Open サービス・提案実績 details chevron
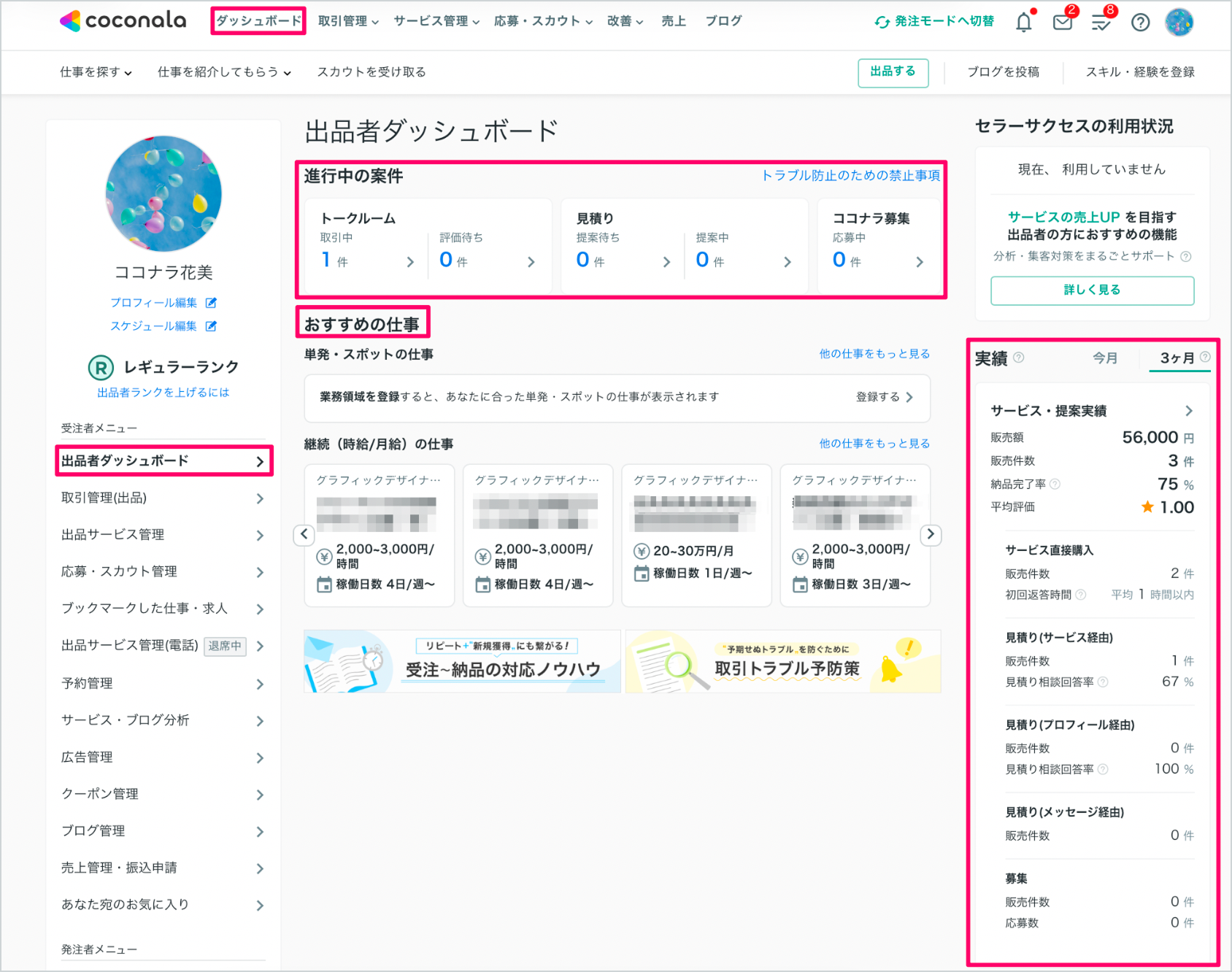This screenshot has width=1232, height=972. click(x=1189, y=411)
